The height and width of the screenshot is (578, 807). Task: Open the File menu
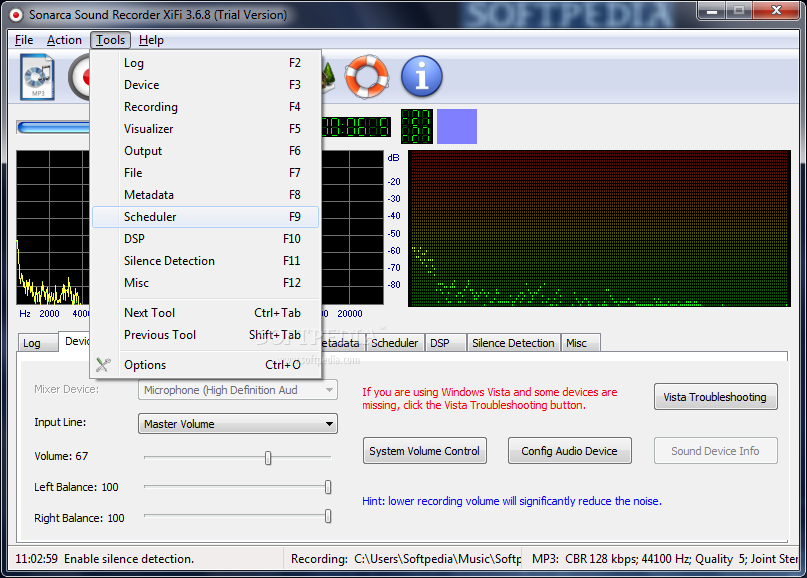click(24, 40)
